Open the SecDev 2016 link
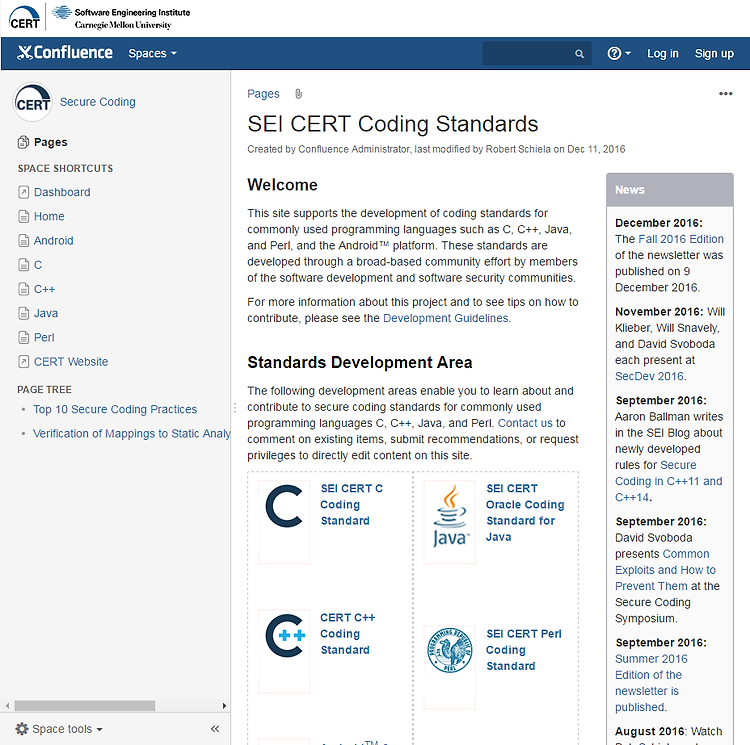750x745 pixels. pyautogui.click(x=650, y=376)
